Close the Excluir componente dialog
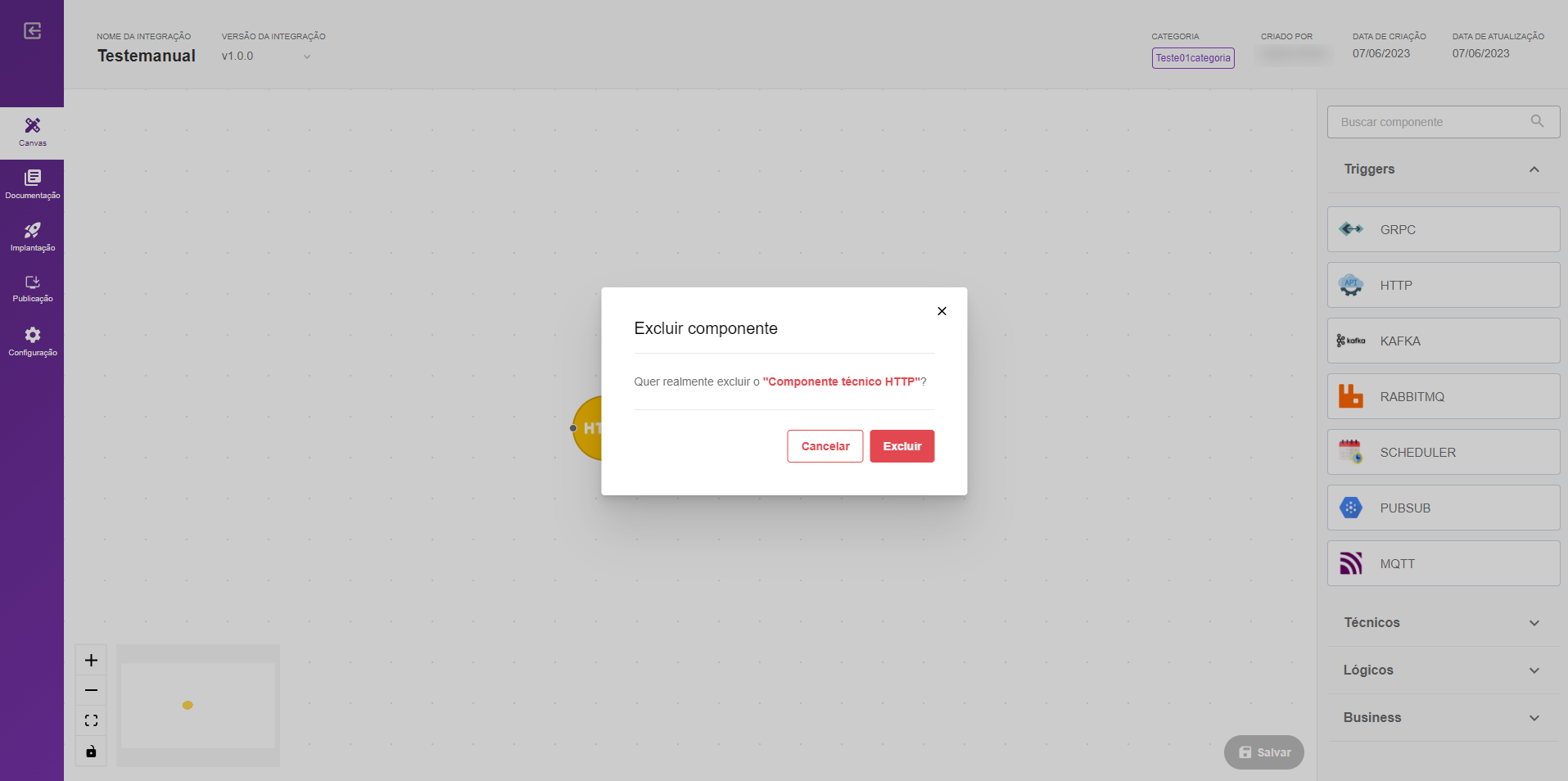The image size is (1568, 781). [942, 311]
